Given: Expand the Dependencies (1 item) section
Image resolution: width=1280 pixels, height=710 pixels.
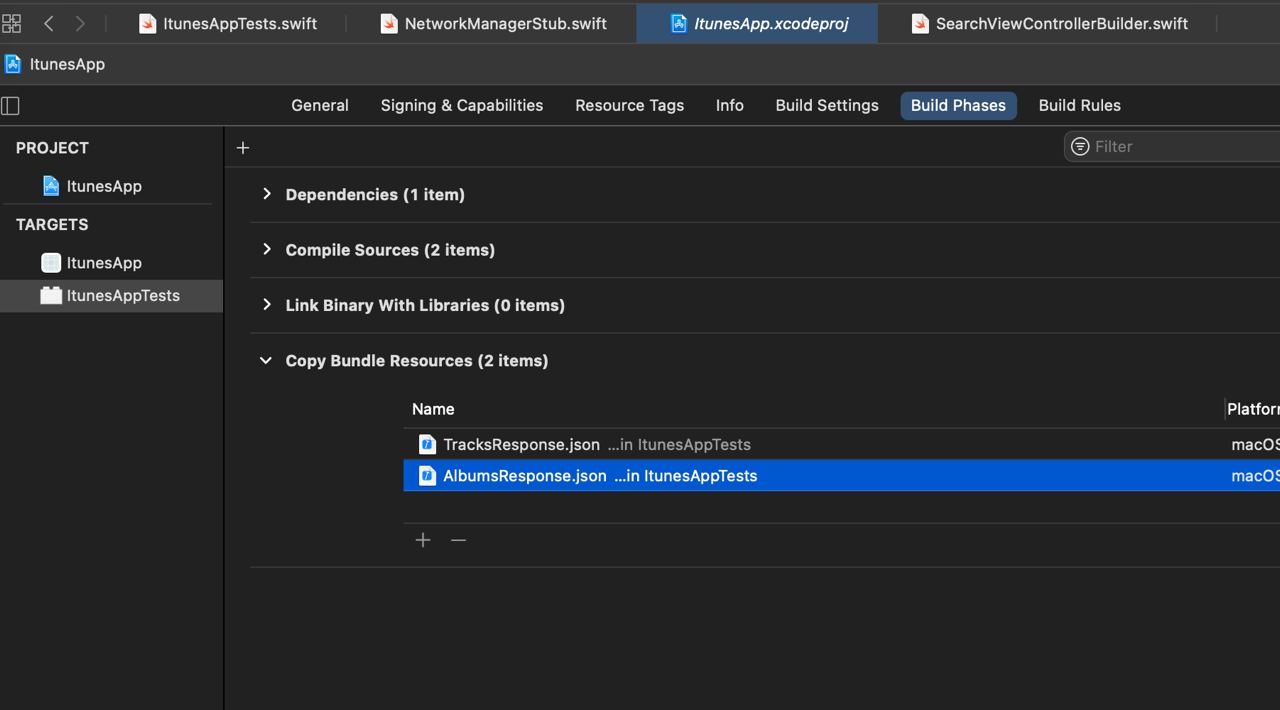Looking at the screenshot, I should tap(266, 194).
